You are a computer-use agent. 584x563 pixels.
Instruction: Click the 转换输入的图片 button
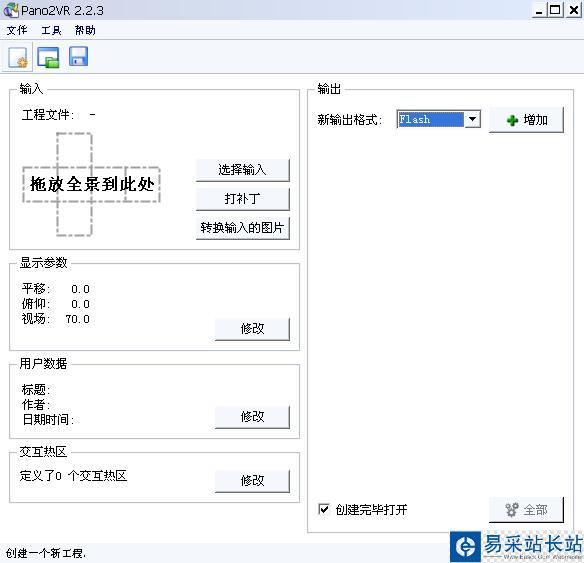click(x=242, y=228)
